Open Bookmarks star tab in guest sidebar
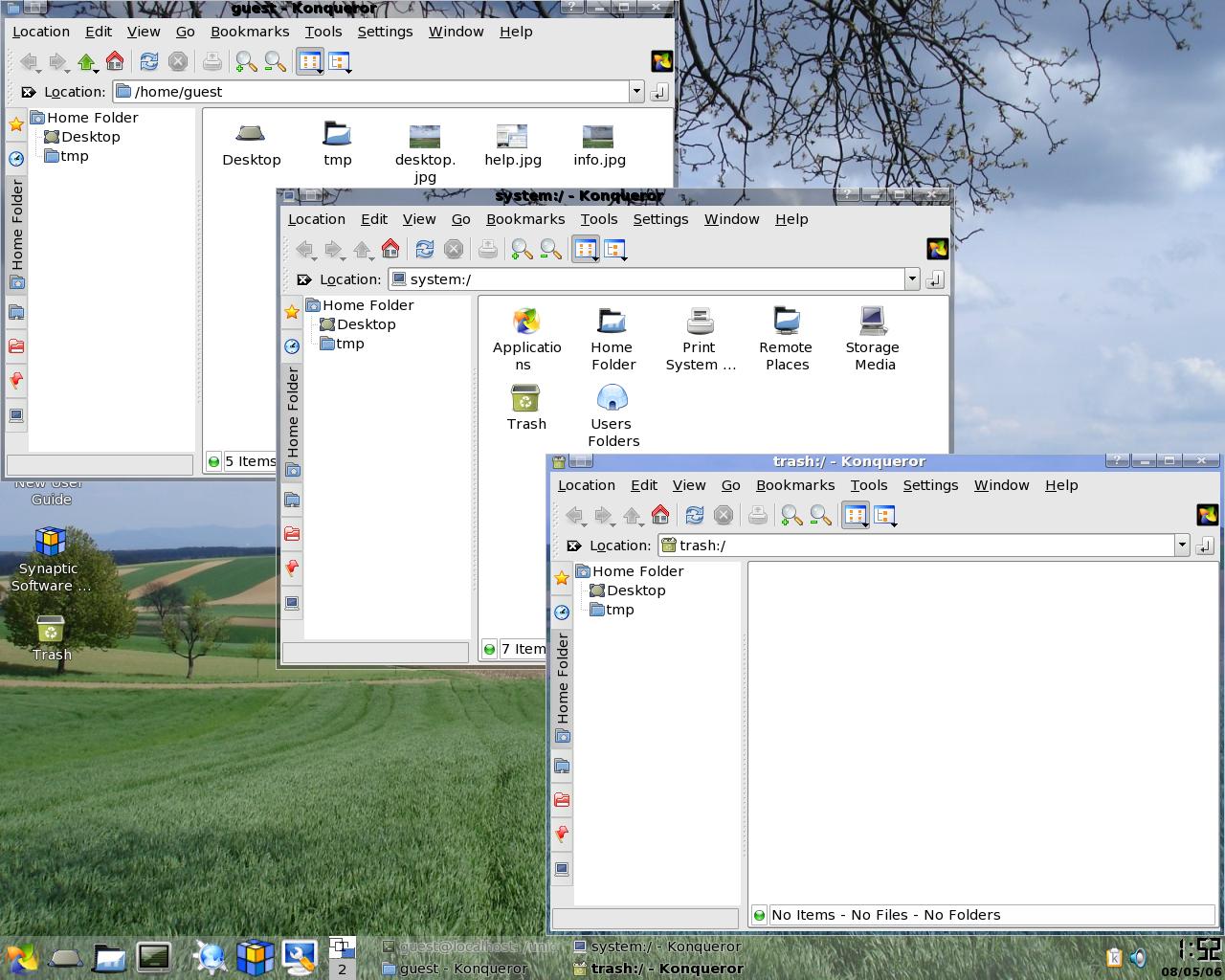 (x=16, y=124)
